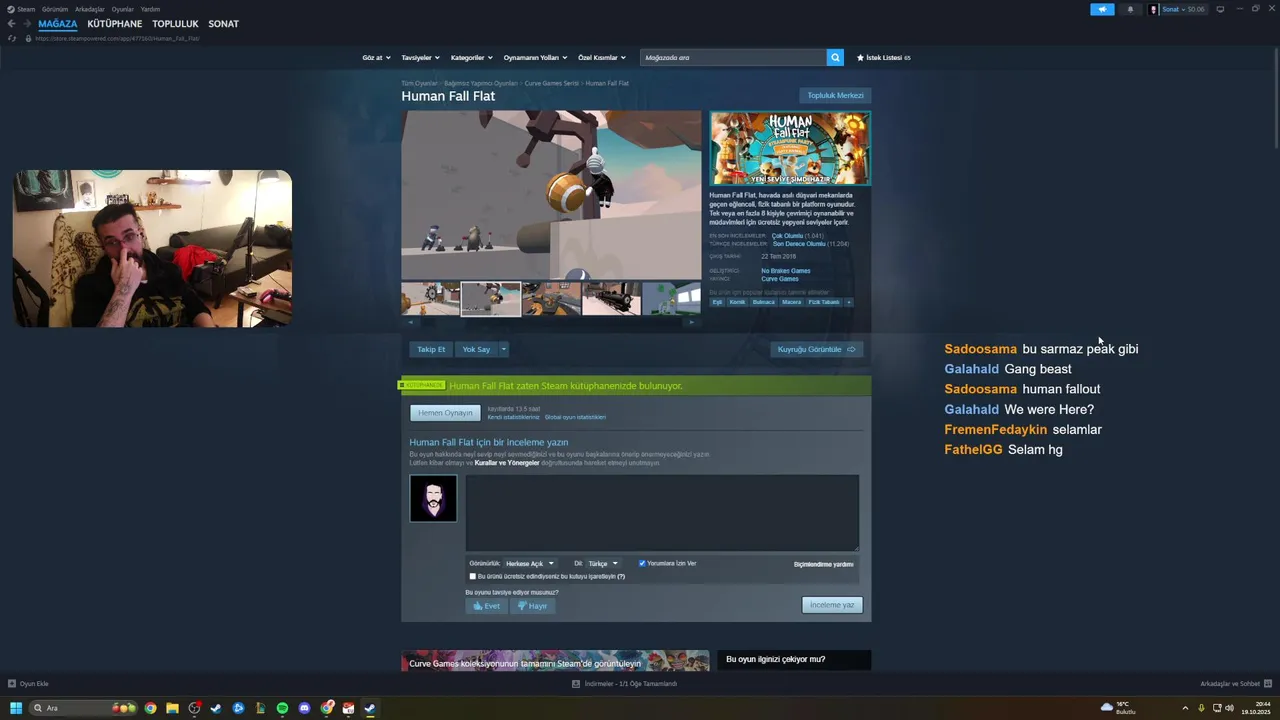Image resolution: width=1280 pixels, height=720 pixels.
Task: Open the Oyunlar menu
Action: [x=123, y=9]
